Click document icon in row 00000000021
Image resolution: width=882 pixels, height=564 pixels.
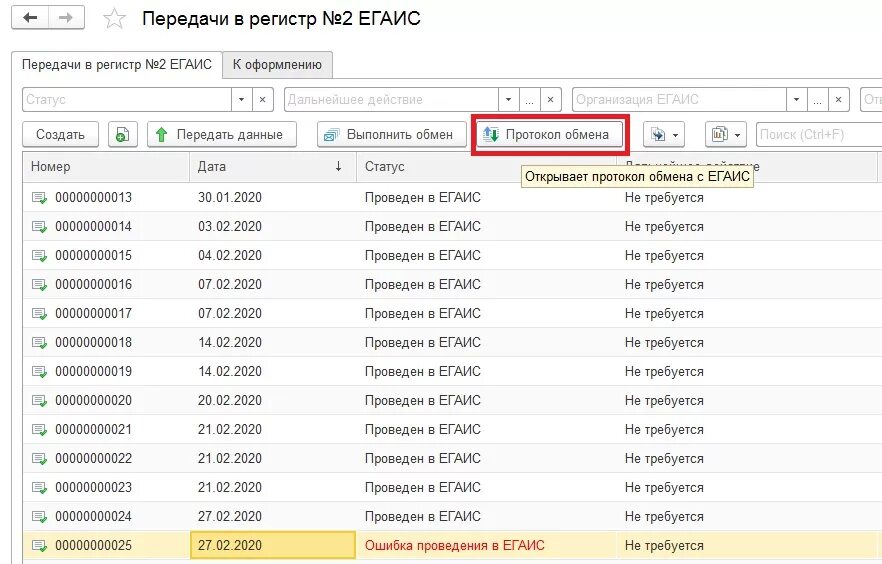coord(39,430)
